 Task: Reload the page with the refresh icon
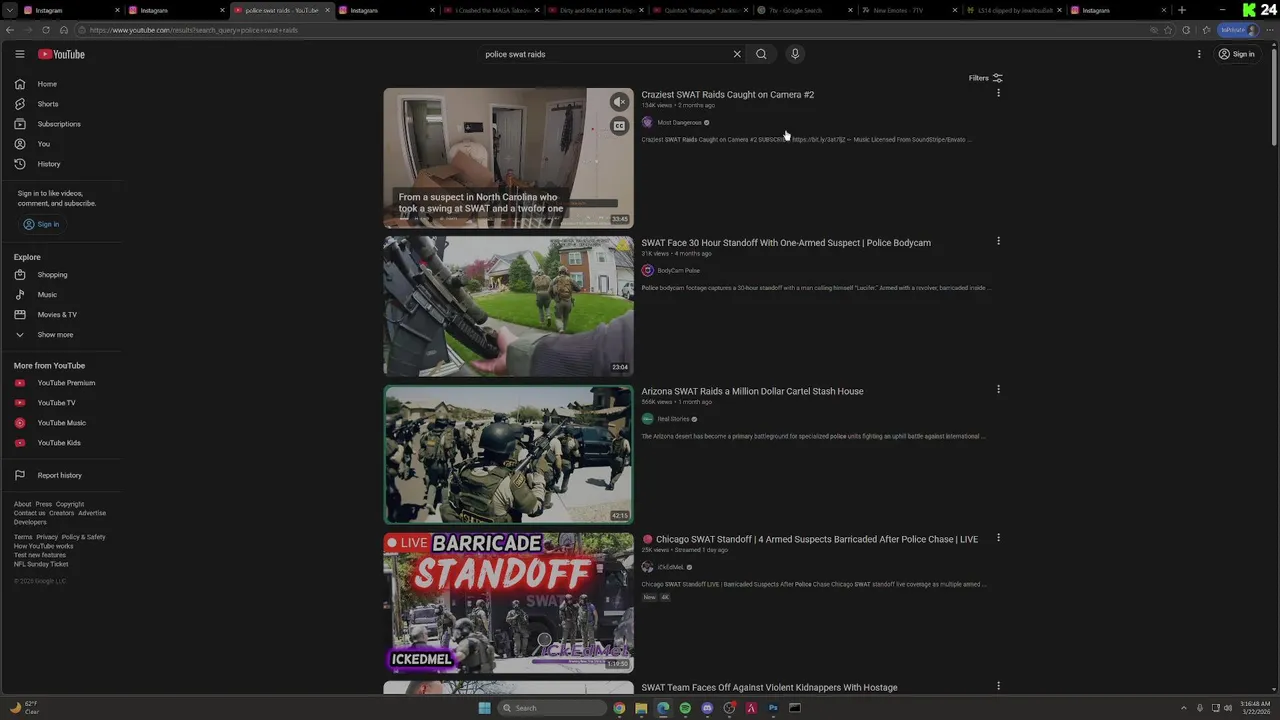pyautogui.click(x=46, y=30)
